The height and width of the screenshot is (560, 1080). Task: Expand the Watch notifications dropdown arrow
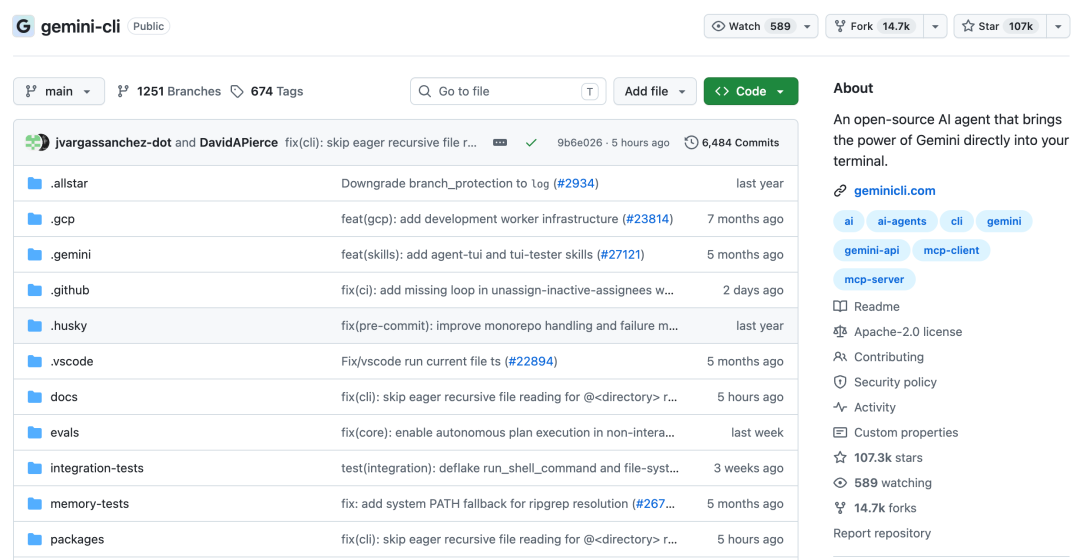coord(807,26)
